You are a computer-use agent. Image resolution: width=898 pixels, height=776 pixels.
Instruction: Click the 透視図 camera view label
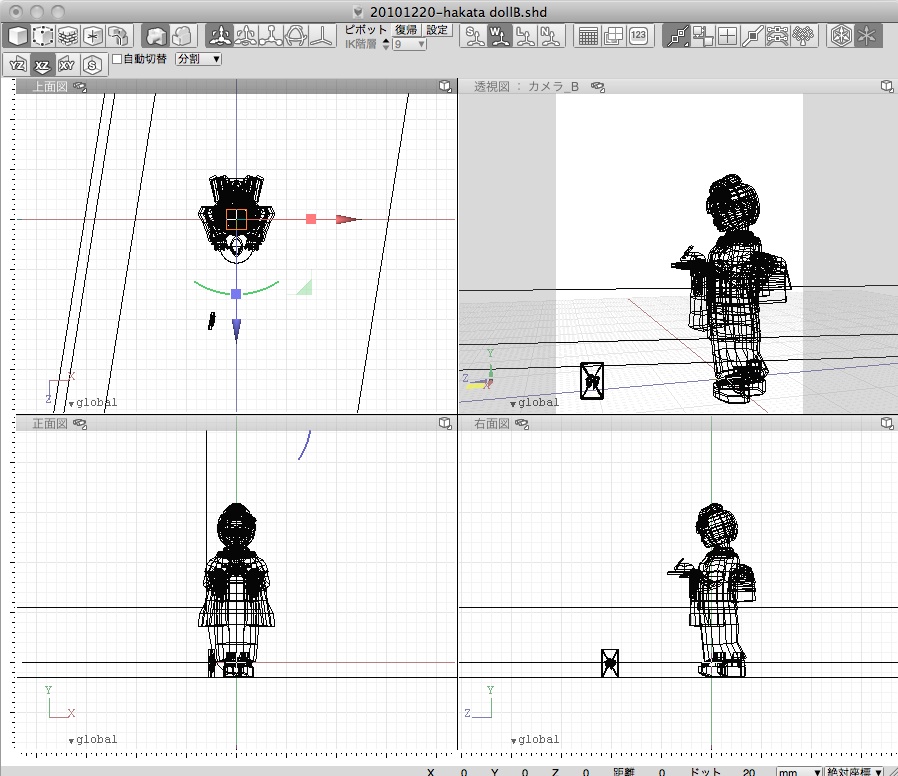tap(526, 86)
